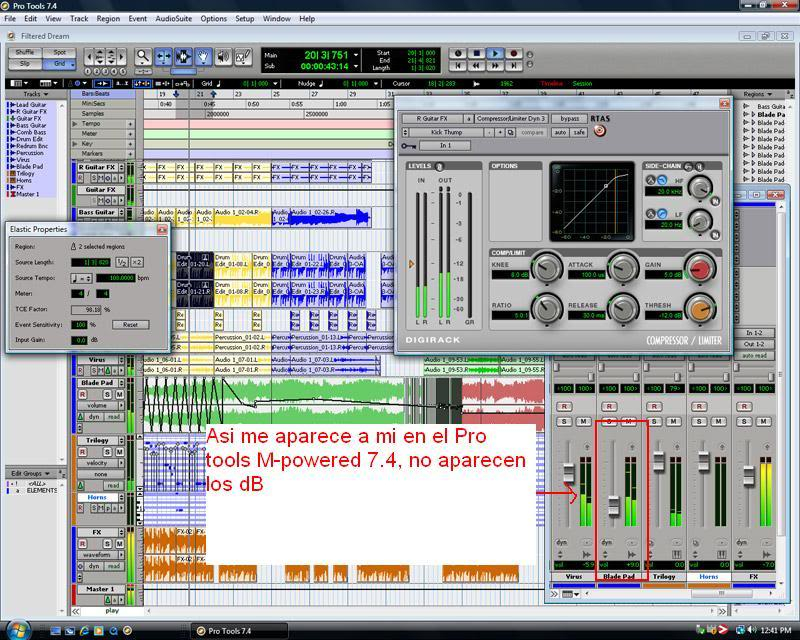Select the Selector tool

pos(183,56)
